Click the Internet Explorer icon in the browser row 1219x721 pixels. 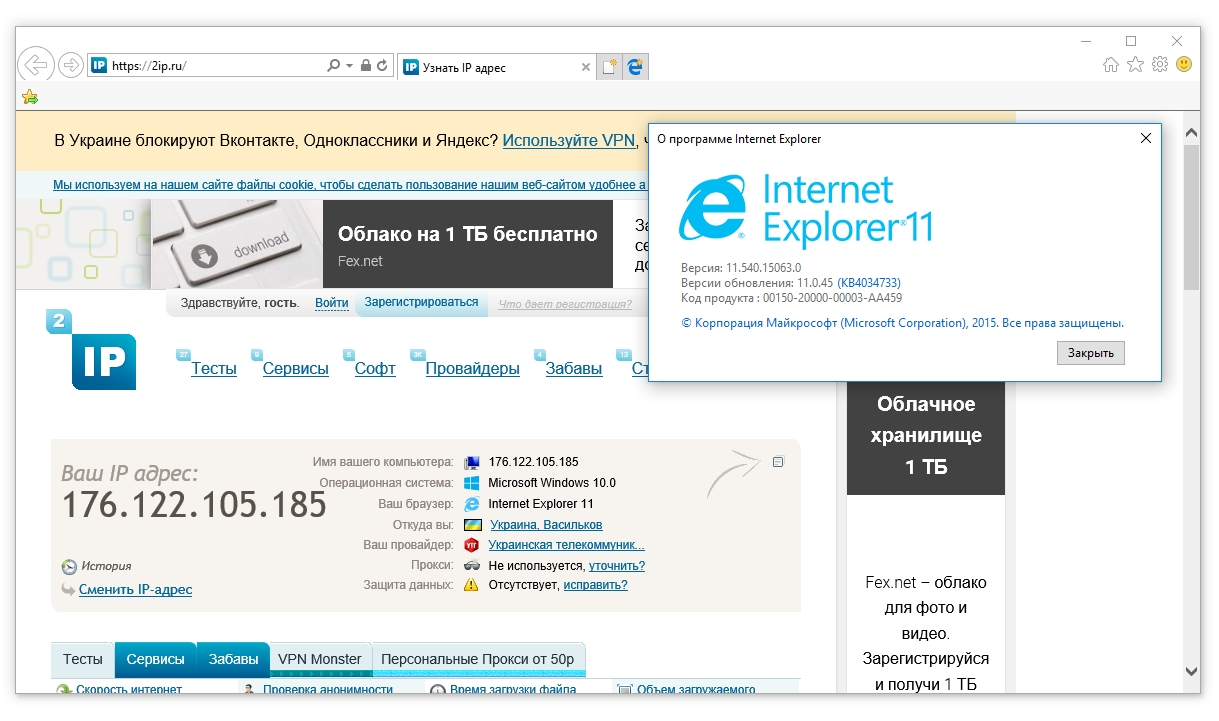tap(472, 504)
